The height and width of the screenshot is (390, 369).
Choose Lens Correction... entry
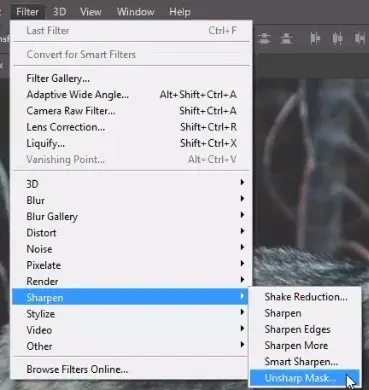click(x=131, y=127)
